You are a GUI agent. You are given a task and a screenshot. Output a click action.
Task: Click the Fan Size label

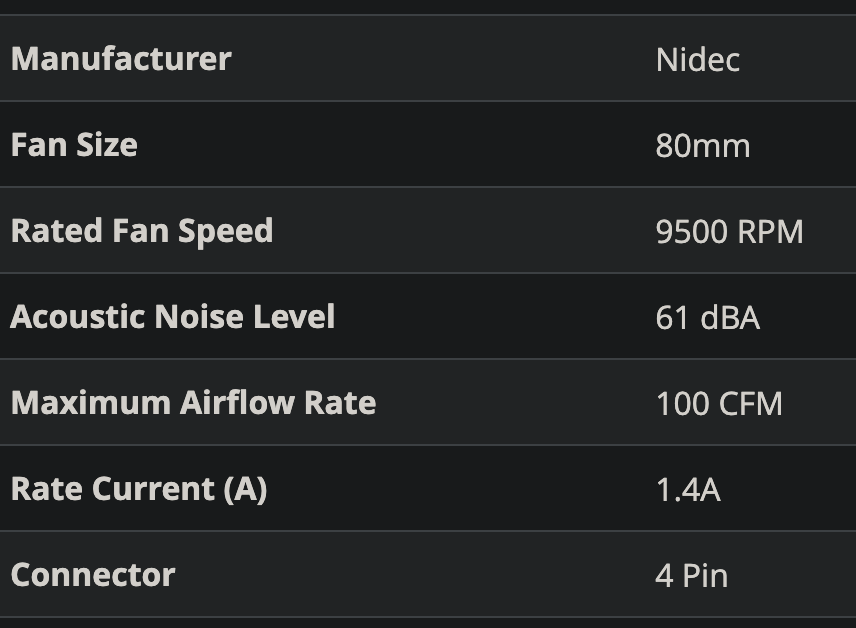click(74, 145)
